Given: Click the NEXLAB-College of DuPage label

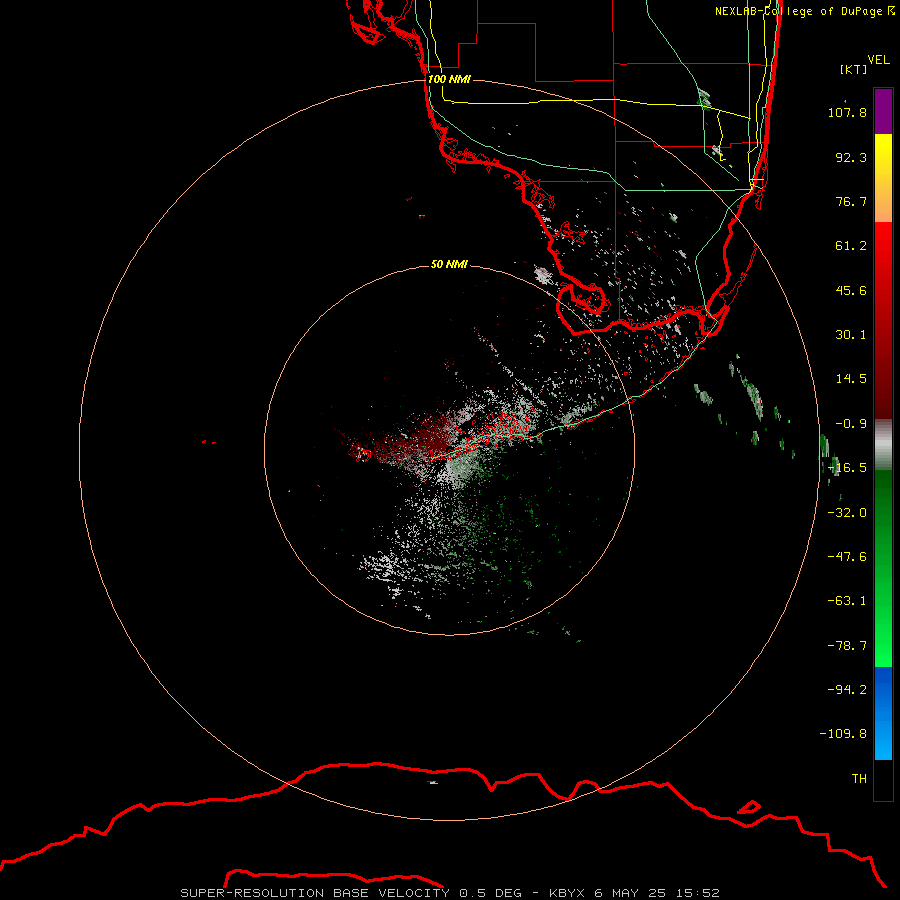Looking at the screenshot, I should pyautogui.click(x=805, y=11).
